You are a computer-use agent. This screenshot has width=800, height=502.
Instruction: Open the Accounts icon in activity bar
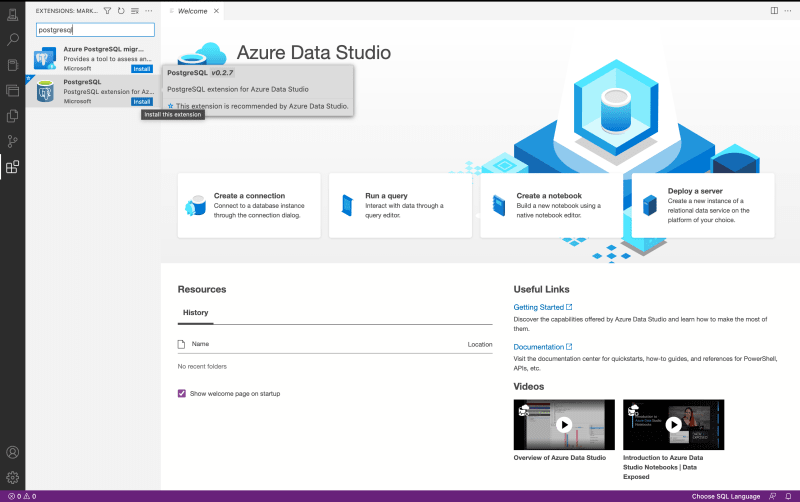[13, 453]
